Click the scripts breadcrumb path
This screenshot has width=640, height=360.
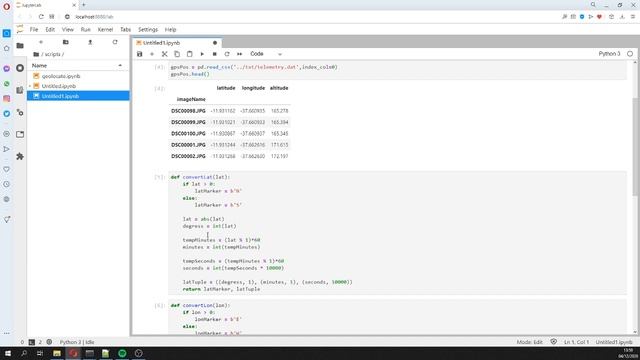point(53,54)
